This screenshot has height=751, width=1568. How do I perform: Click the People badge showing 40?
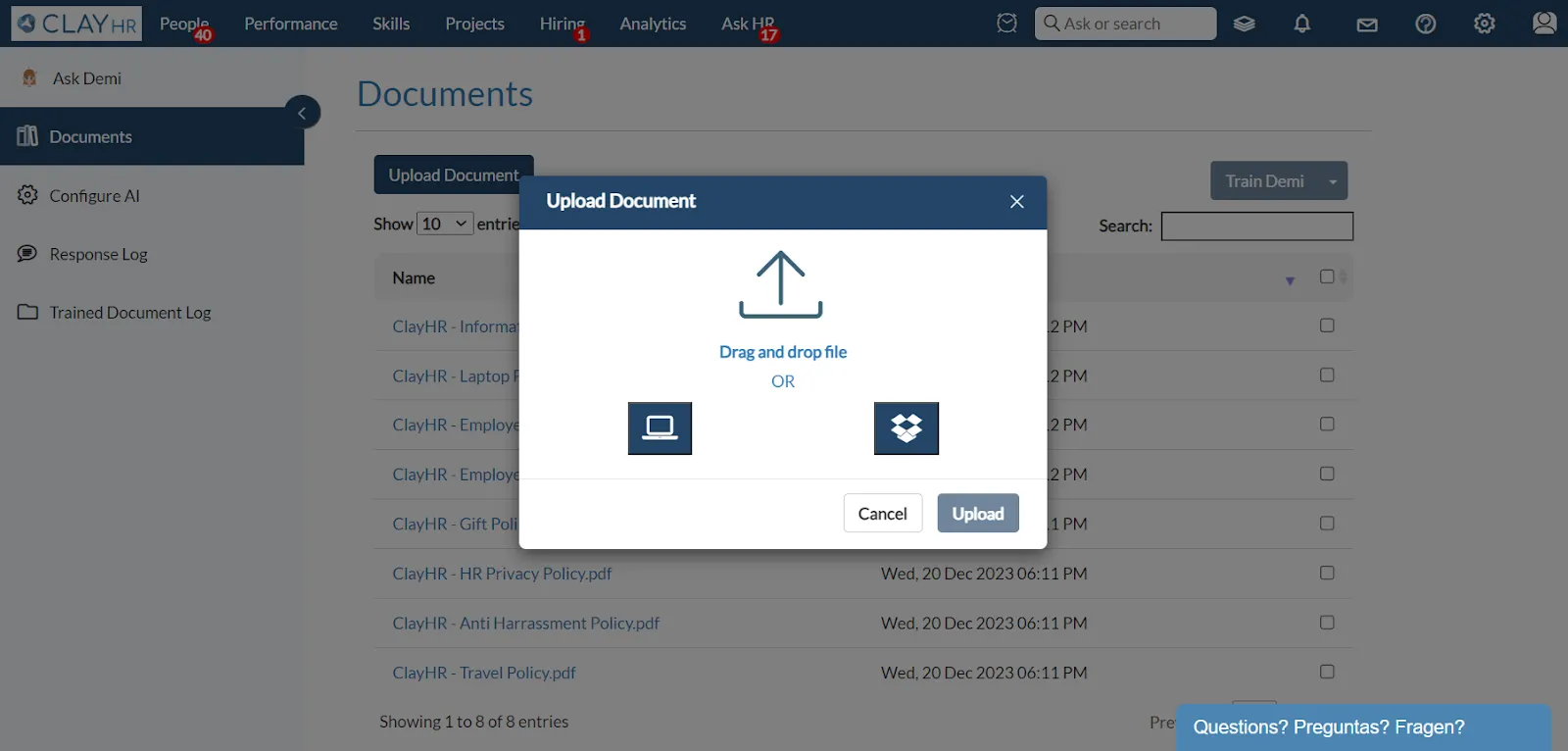(x=203, y=35)
